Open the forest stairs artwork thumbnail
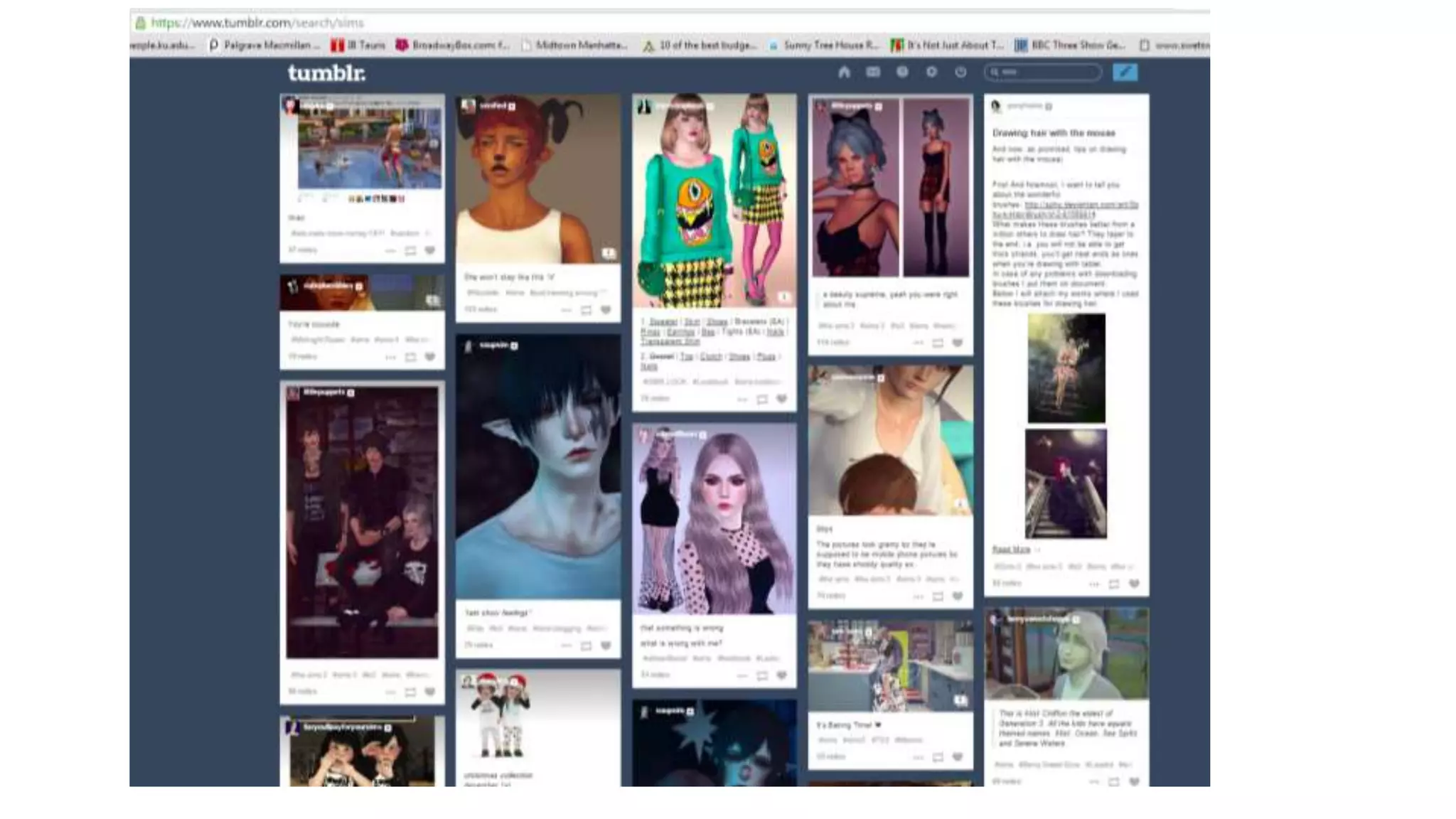 pos(1066,368)
